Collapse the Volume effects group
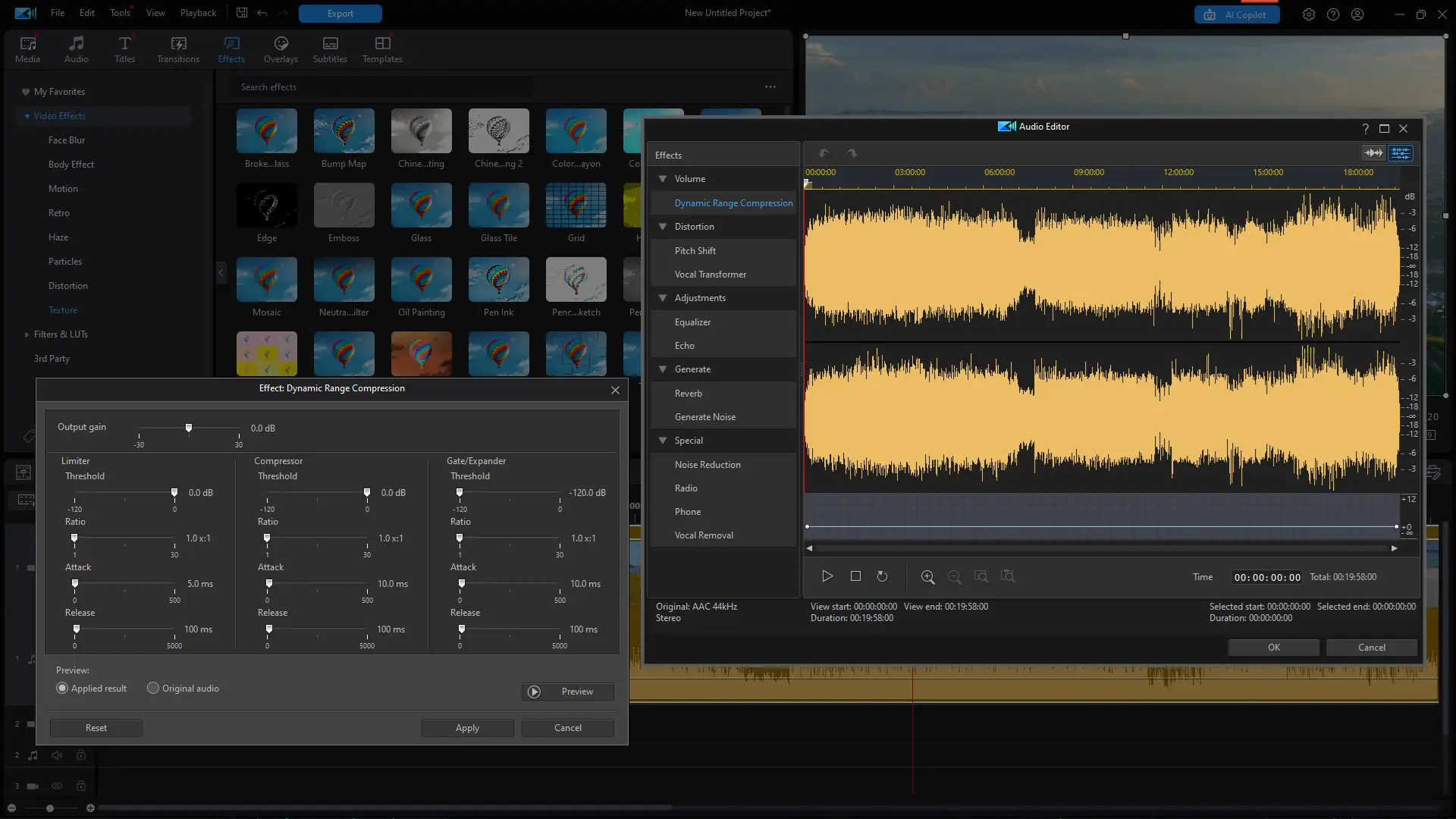Screen dimensions: 1456x819 [663, 179]
